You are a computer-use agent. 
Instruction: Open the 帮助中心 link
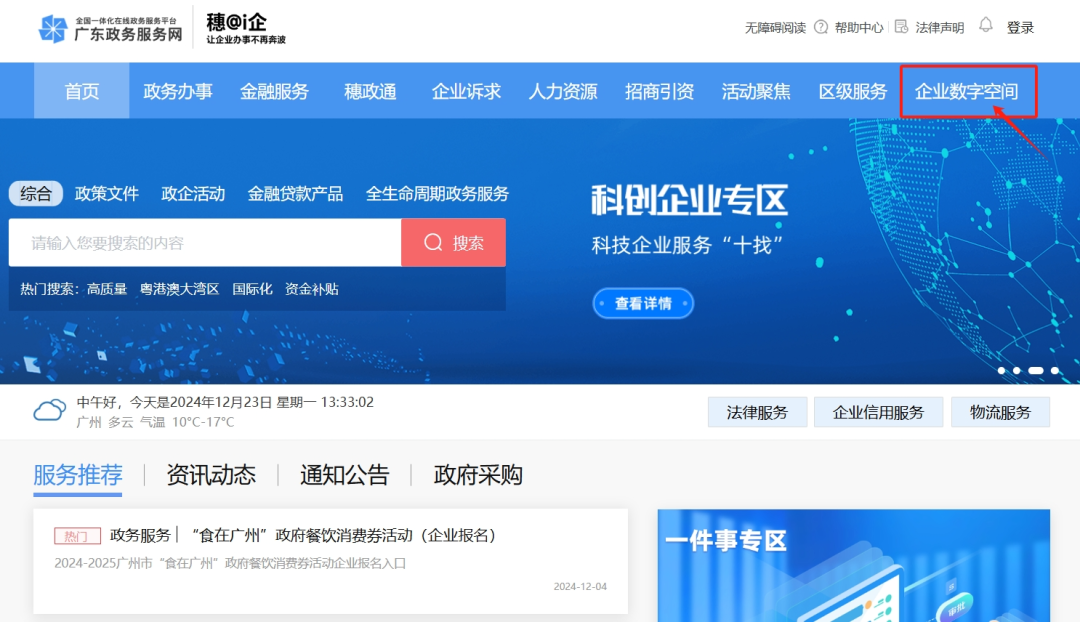click(x=859, y=28)
